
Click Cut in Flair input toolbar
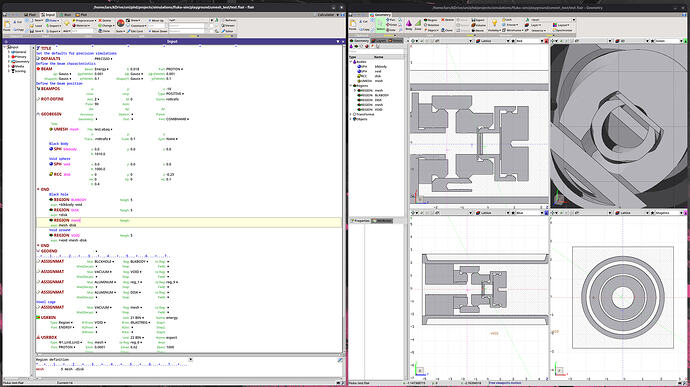(17, 22)
